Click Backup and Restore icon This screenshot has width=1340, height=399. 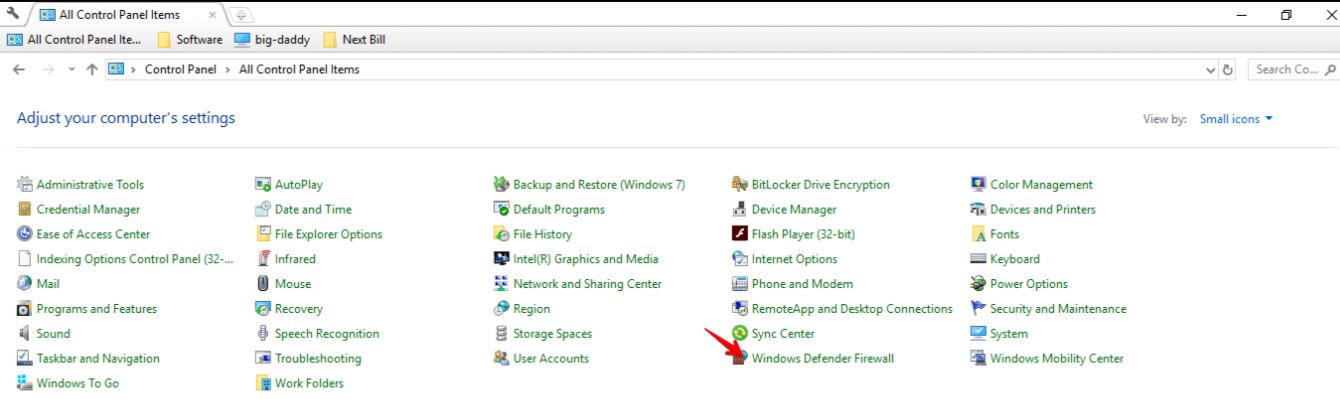[502, 184]
